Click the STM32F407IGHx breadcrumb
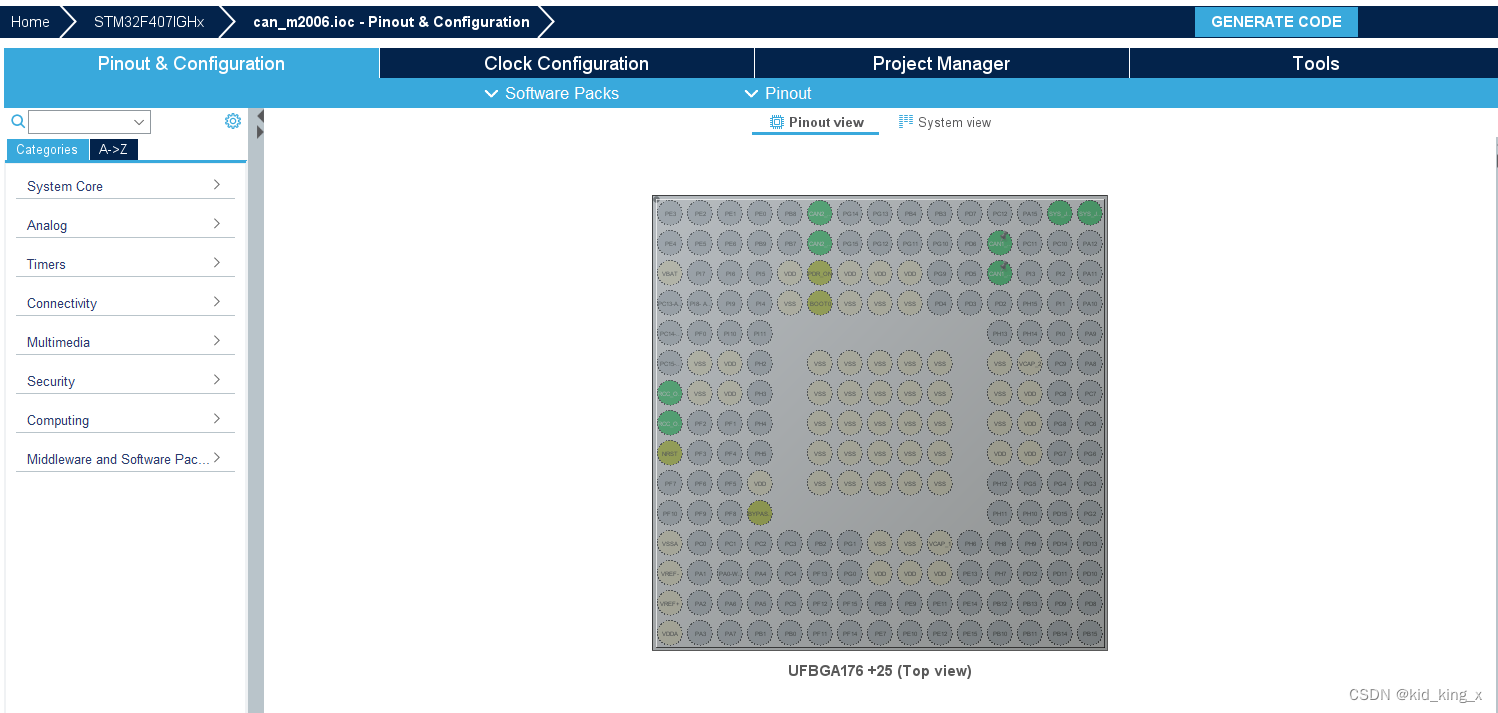This screenshot has height=713, width=1498. point(149,22)
